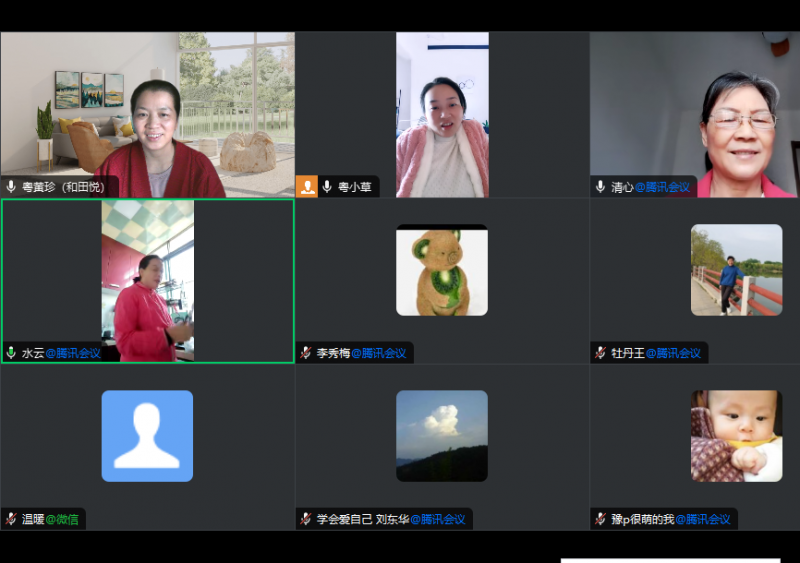Click muted mic icon for 学会爱自己 刘东华
The width and height of the screenshot is (800, 563).
pos(306,519)
